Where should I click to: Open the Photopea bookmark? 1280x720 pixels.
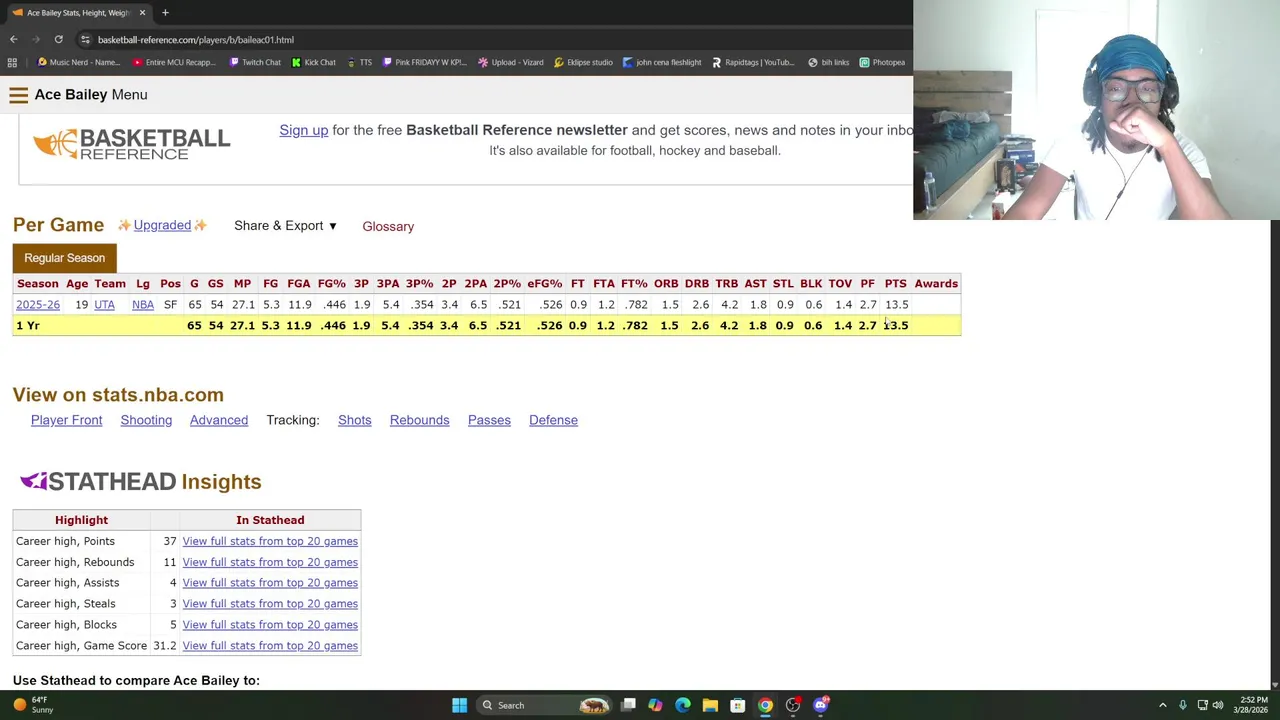click(x=882, y=62)
